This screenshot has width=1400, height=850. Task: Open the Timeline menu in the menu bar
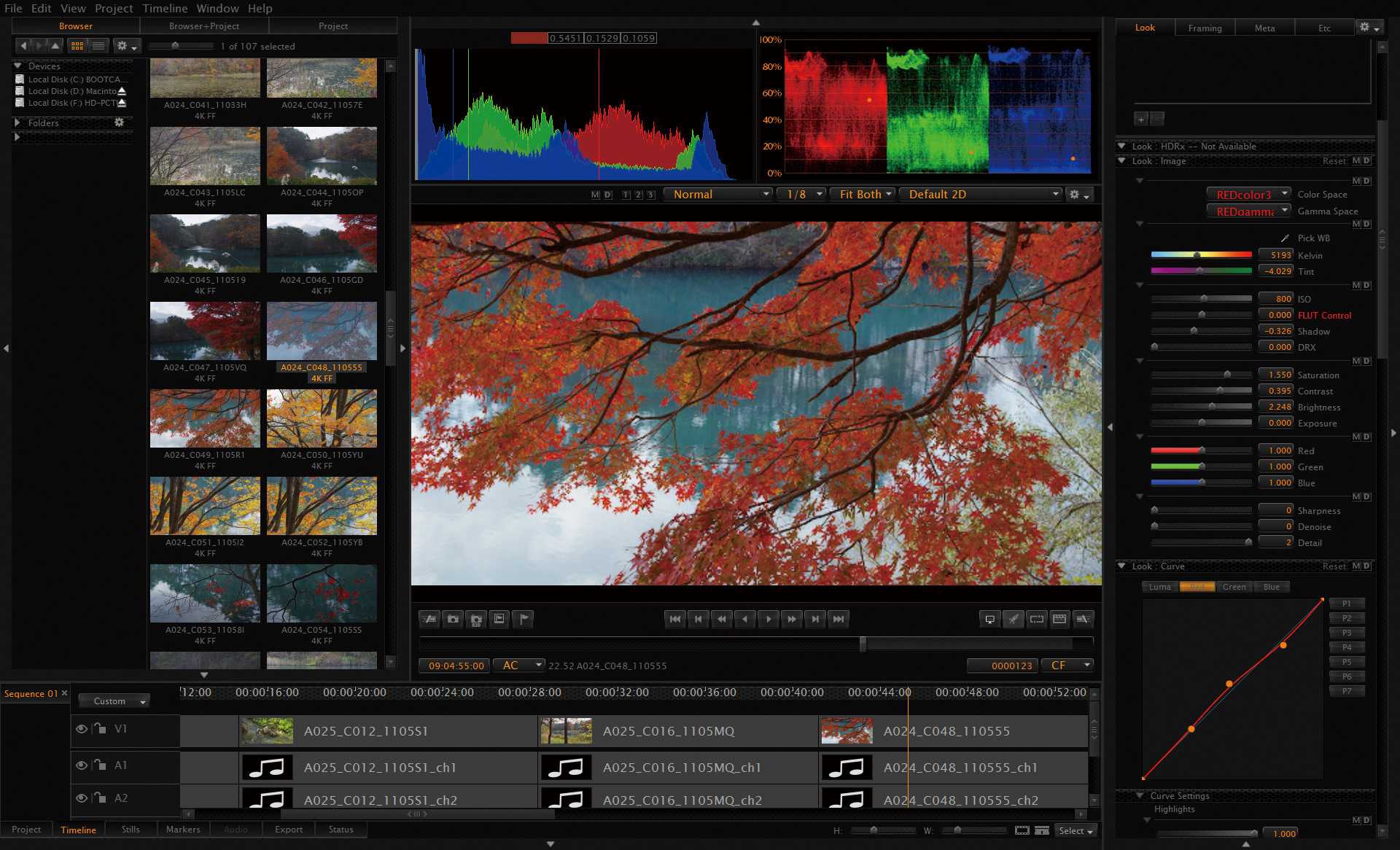165,8
